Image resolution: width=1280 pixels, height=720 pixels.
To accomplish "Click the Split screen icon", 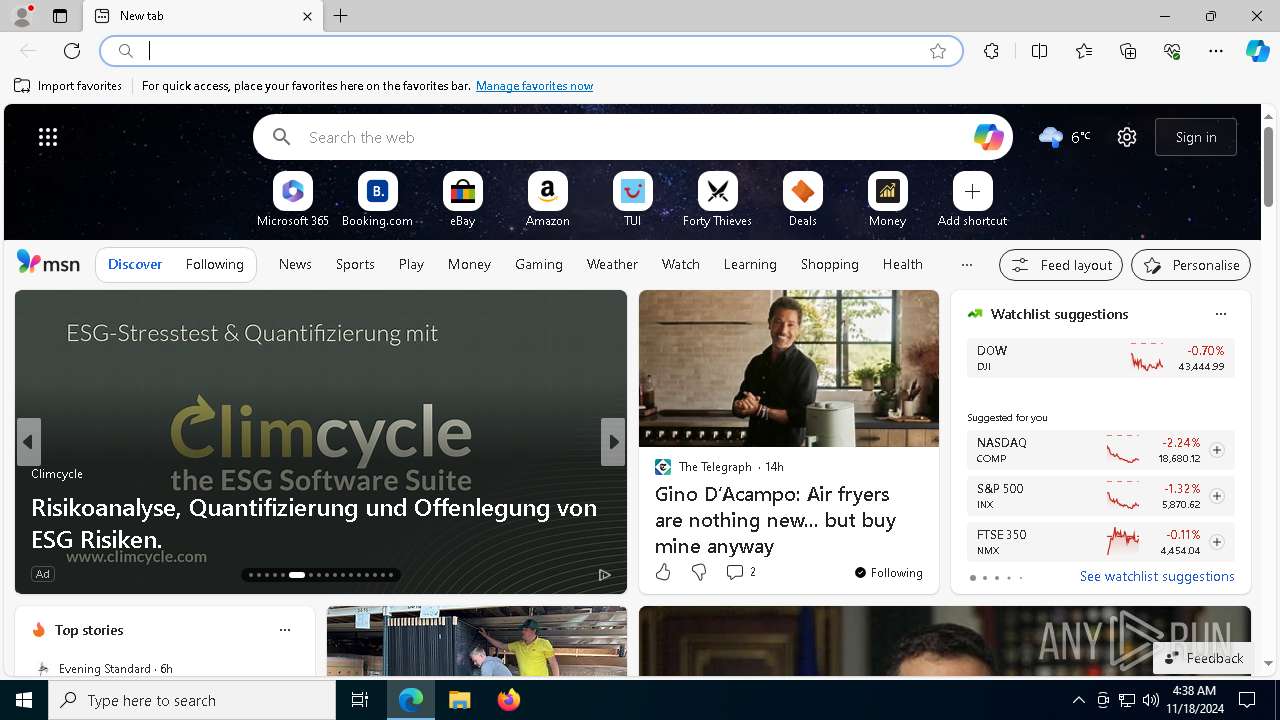I will [x=1039, y=51].
